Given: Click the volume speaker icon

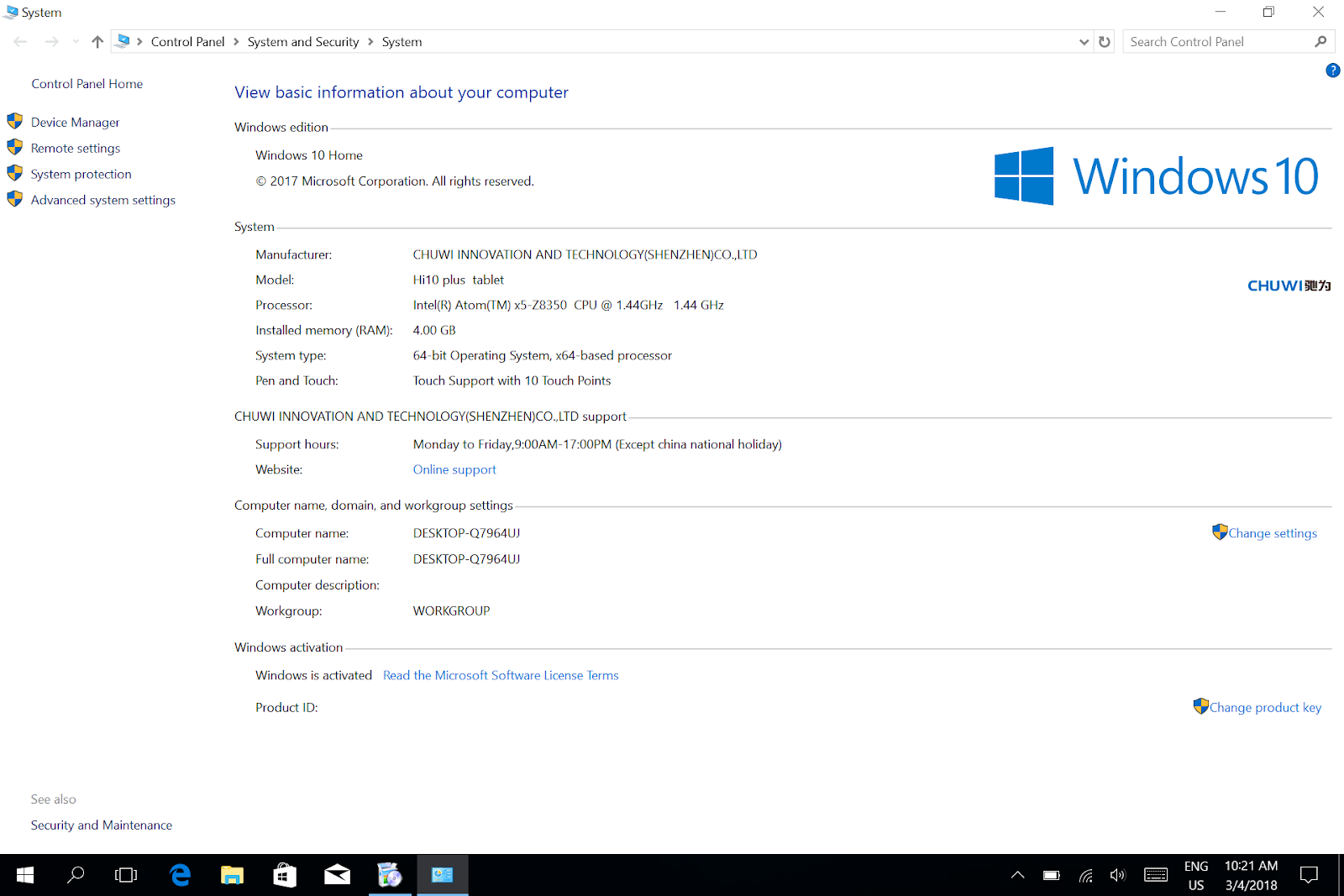Looking at the screenshot, I should 1117,876.
